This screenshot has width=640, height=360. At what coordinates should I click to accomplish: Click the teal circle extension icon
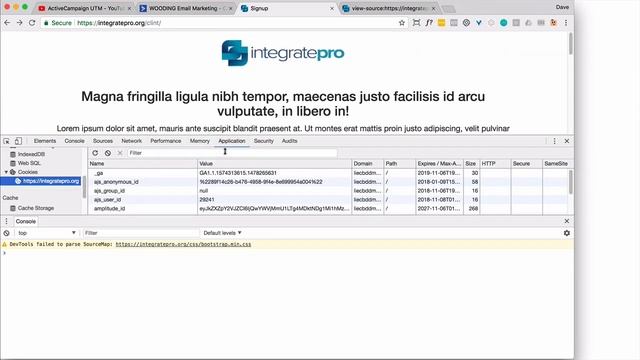504,23
